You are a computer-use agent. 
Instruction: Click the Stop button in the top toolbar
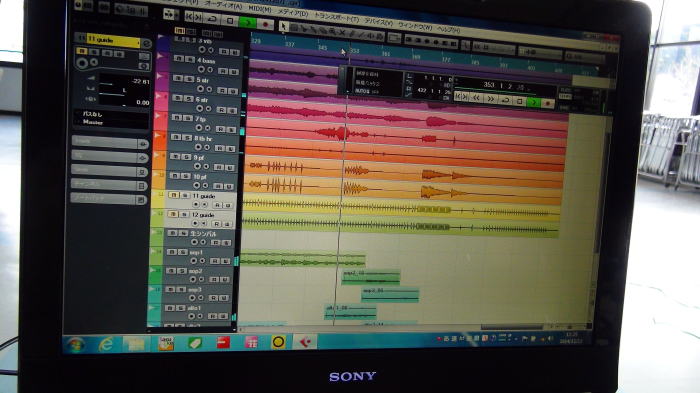coord(230,21)
